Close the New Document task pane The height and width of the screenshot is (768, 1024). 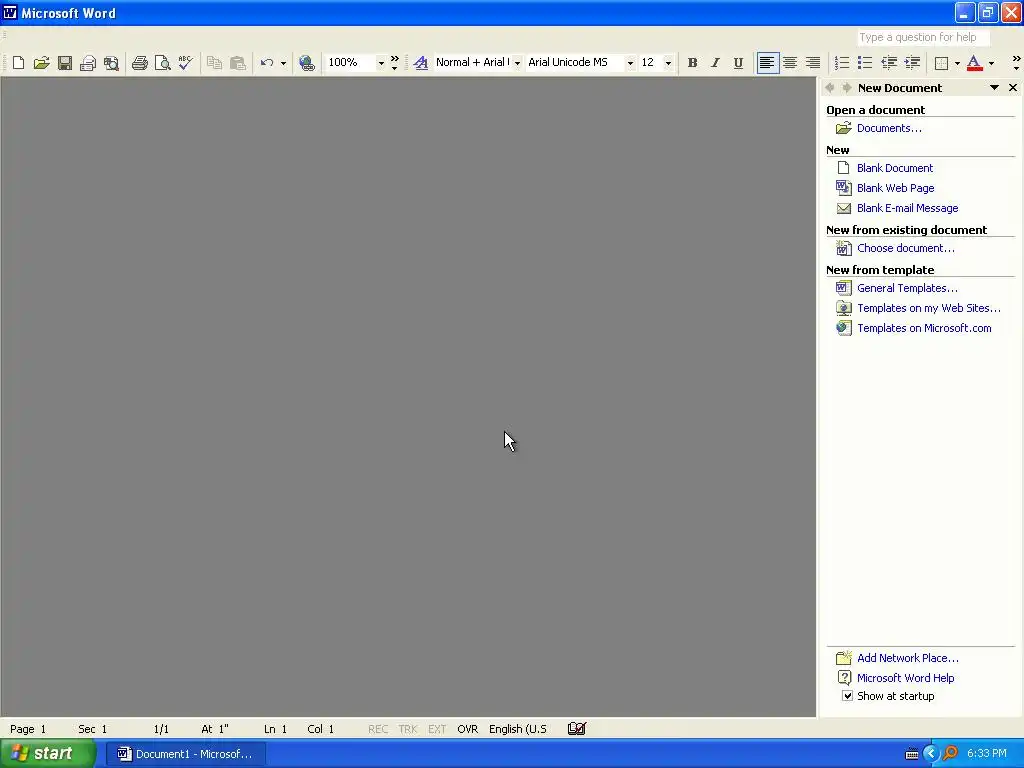(x=1013, y=88)
